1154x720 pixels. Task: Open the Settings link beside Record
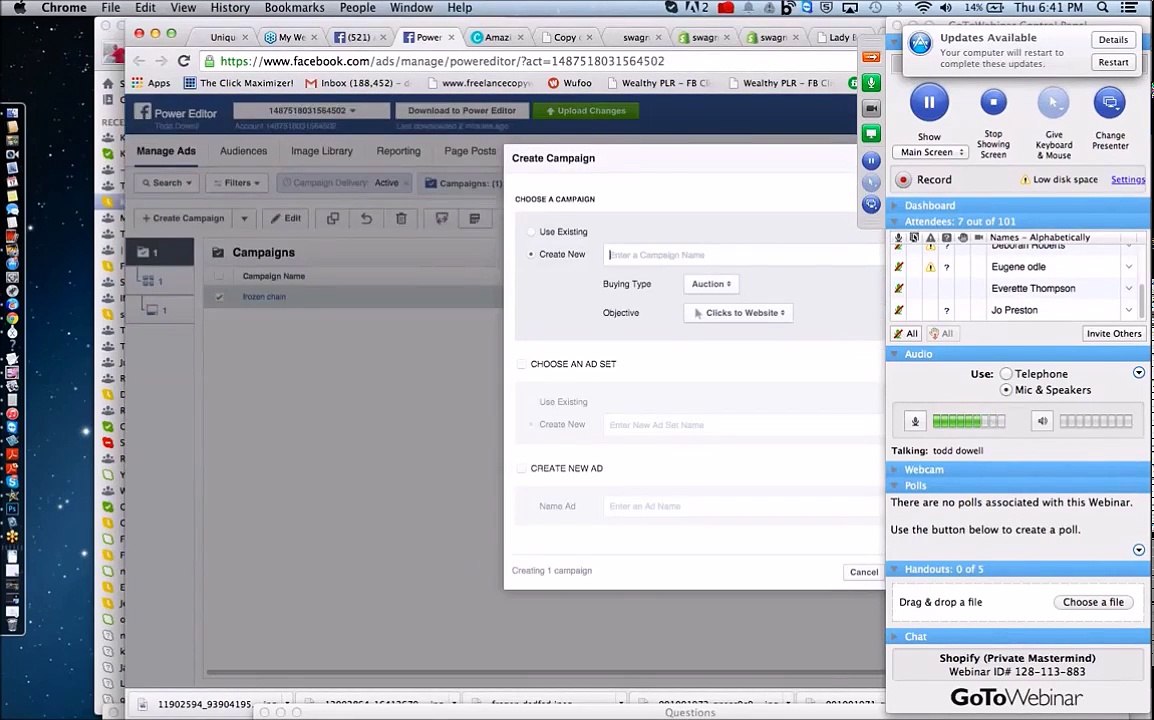(1128, 180)
